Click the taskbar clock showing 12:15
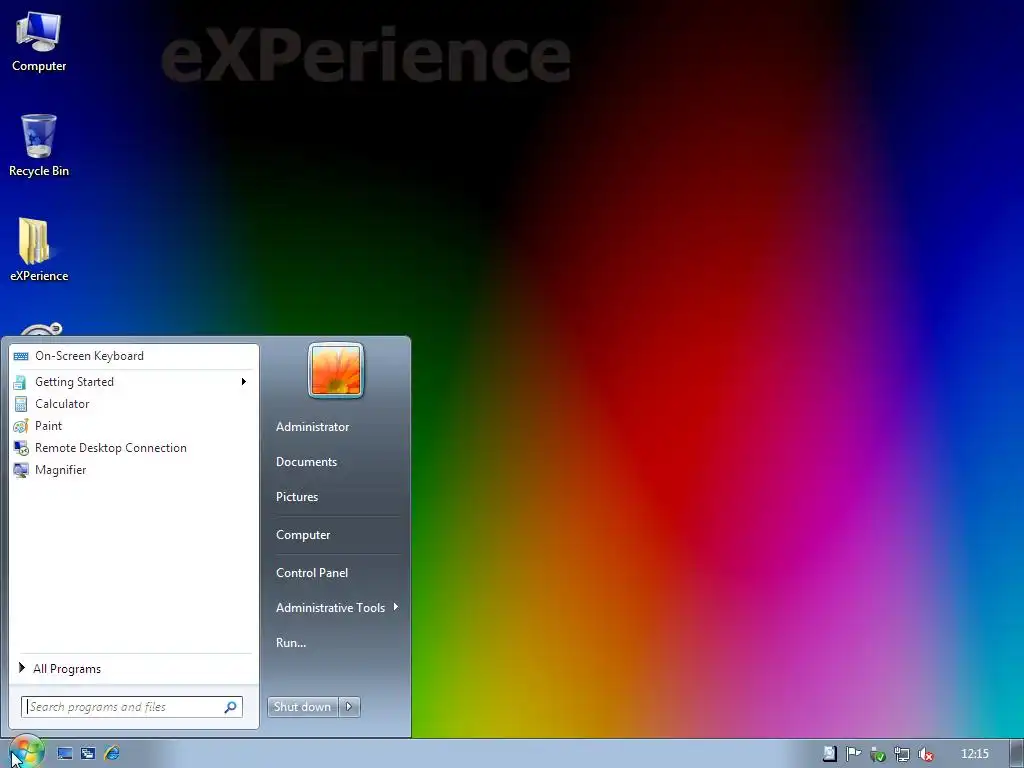 click(974, 754)
